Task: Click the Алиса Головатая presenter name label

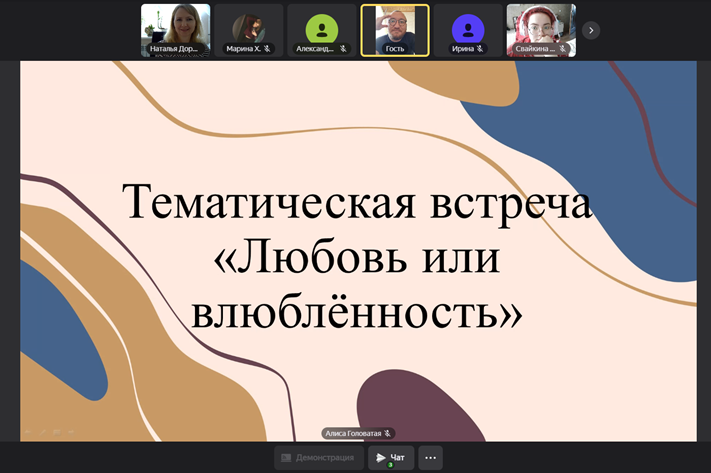Action: [x=352, y=433]
